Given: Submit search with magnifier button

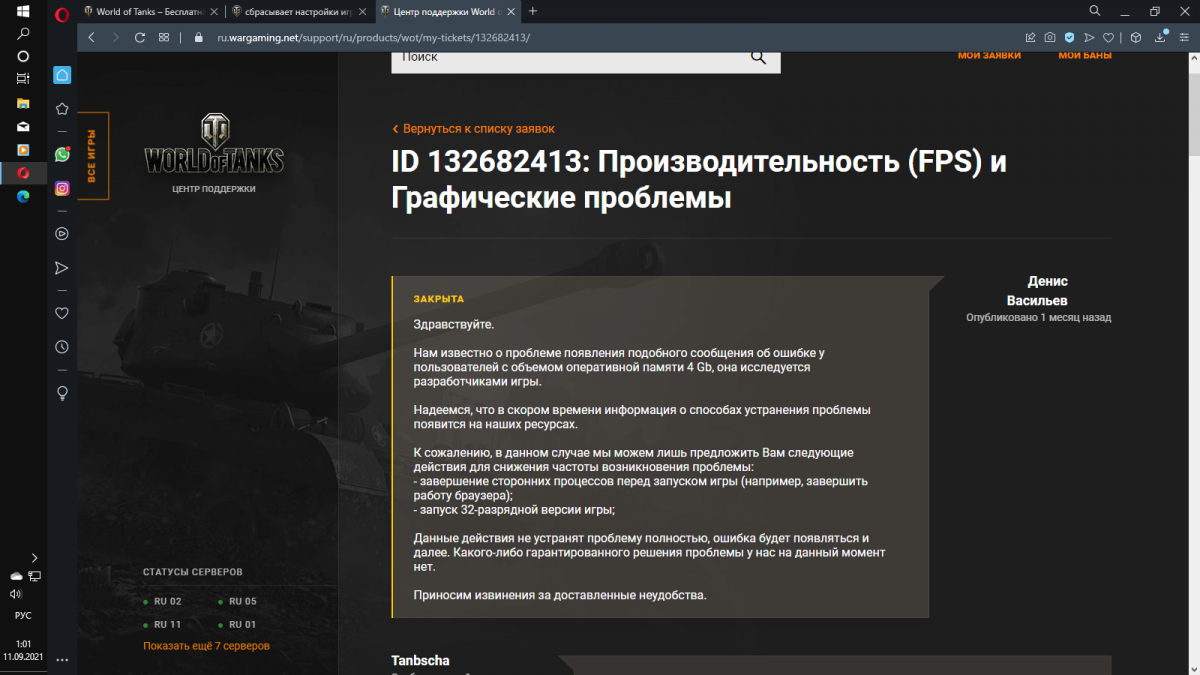Looking at the screenshot, I should [x=758, y=58].
